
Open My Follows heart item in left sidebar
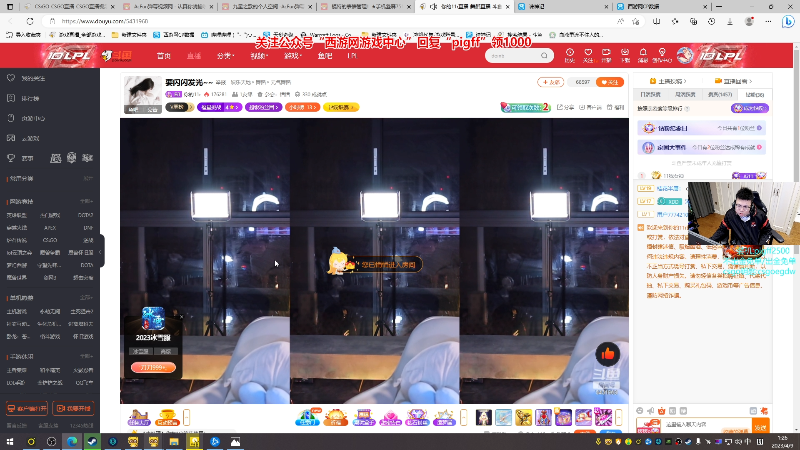pos(28,78)
